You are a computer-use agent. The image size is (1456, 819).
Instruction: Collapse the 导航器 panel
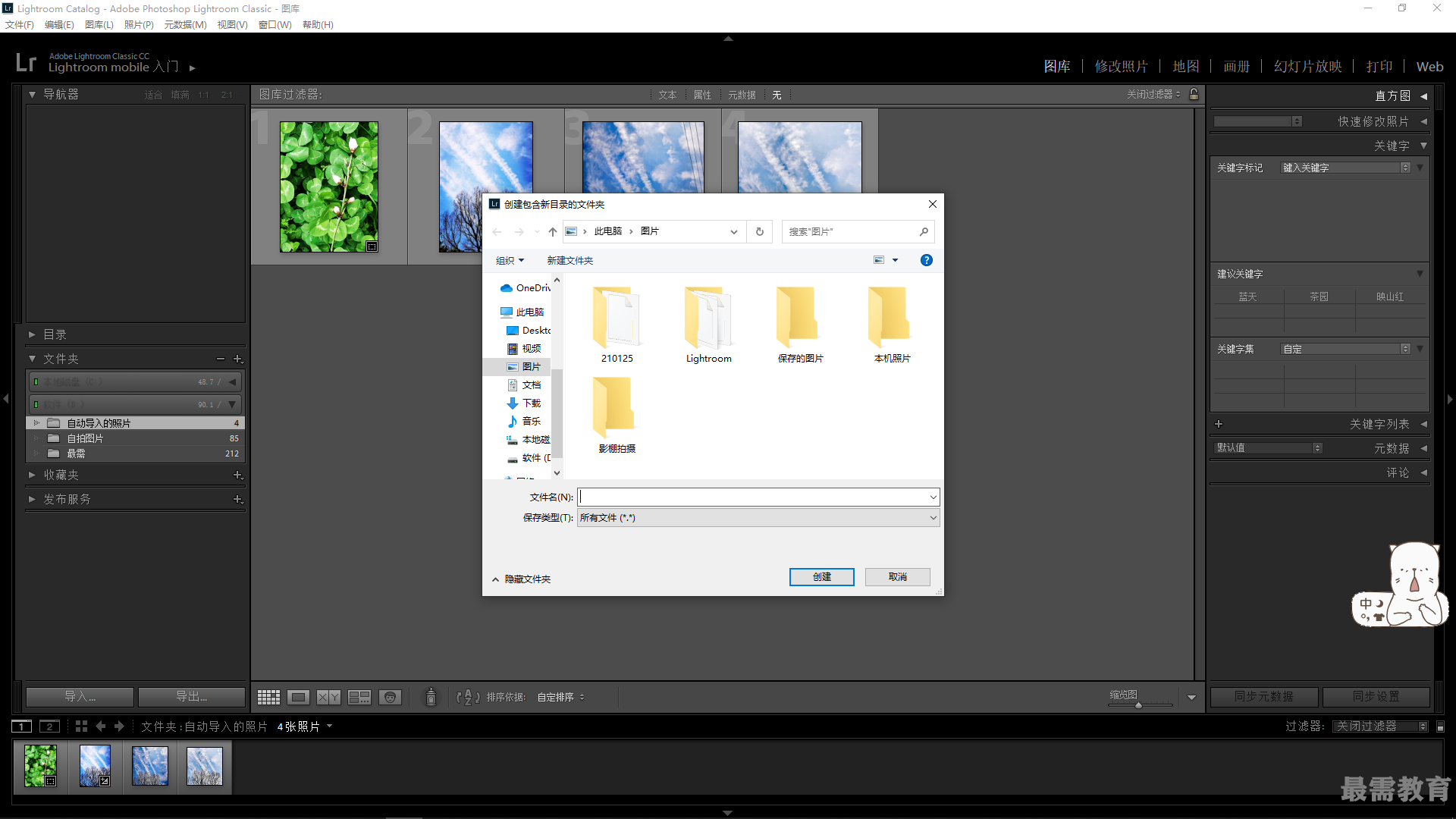(x=33, y=95)
